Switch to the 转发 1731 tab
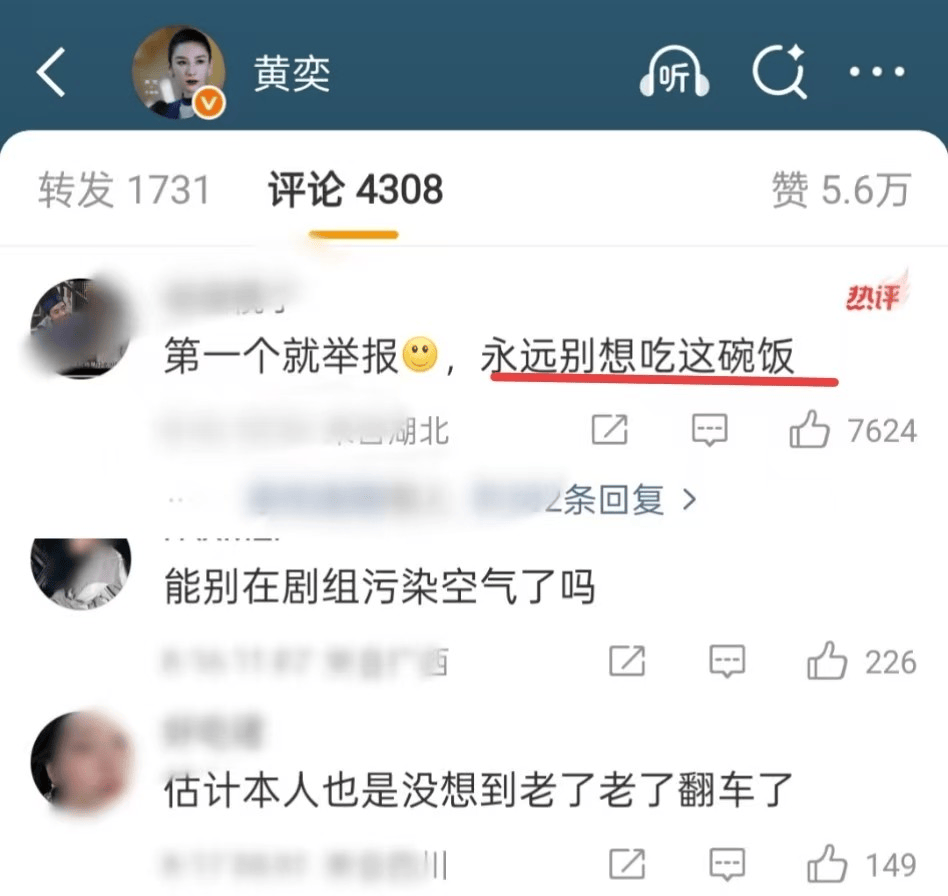The width and height of the screenshot is (948, 896). pos(124,190)
